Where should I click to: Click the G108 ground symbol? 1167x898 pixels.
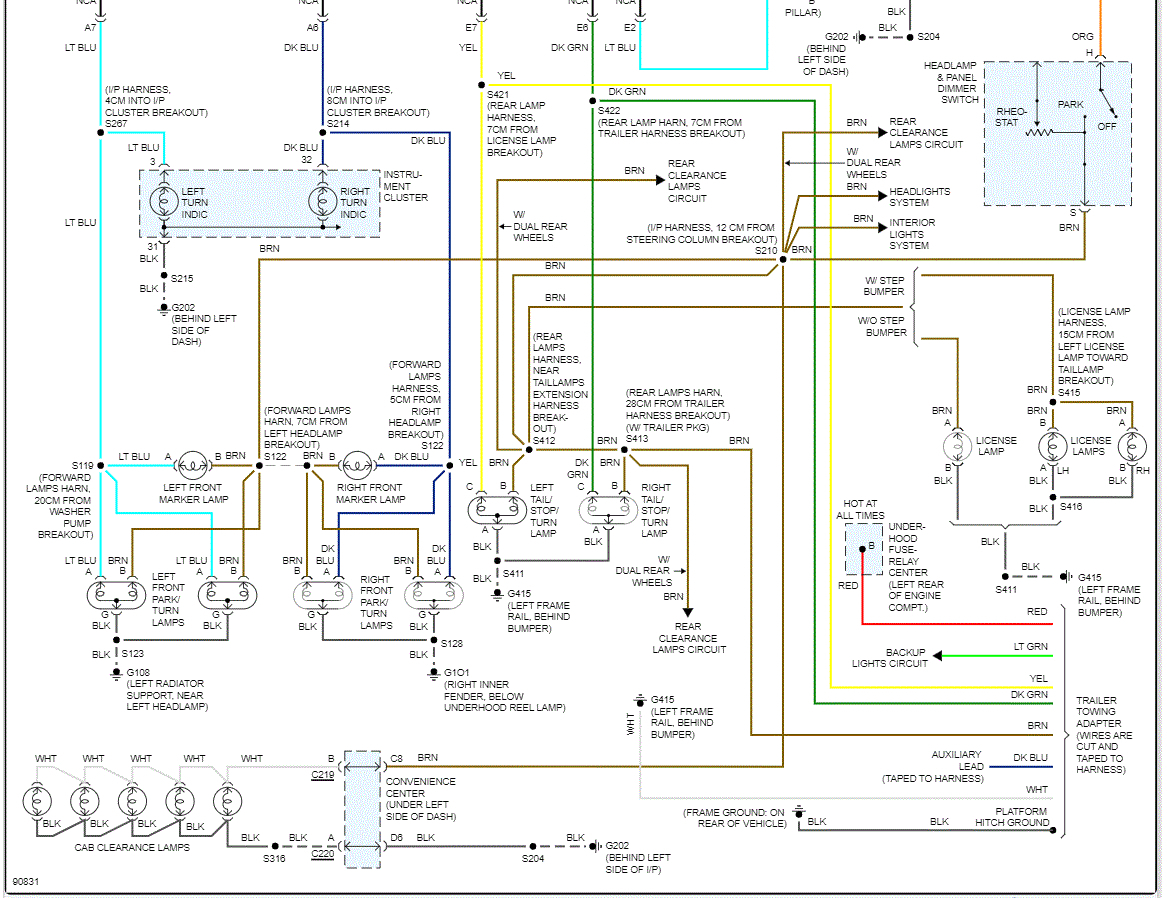pos(116,673)
